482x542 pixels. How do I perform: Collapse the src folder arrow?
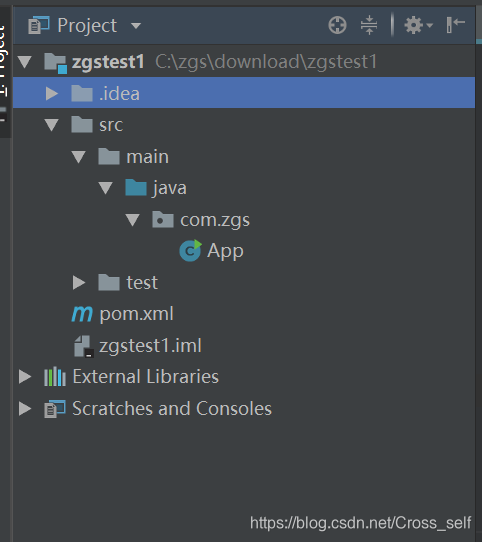(52, 125)
